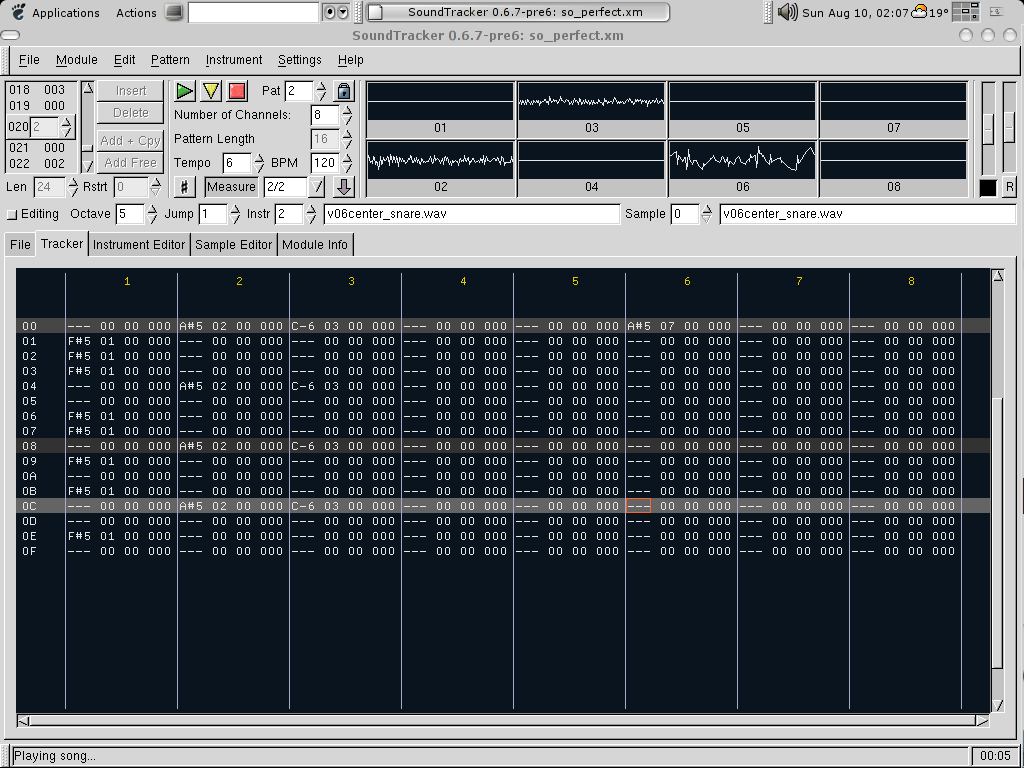Decrease Jump value with its down arrow
The height and width of the screenshot is (768, 1024).
[x=235, y=219]
